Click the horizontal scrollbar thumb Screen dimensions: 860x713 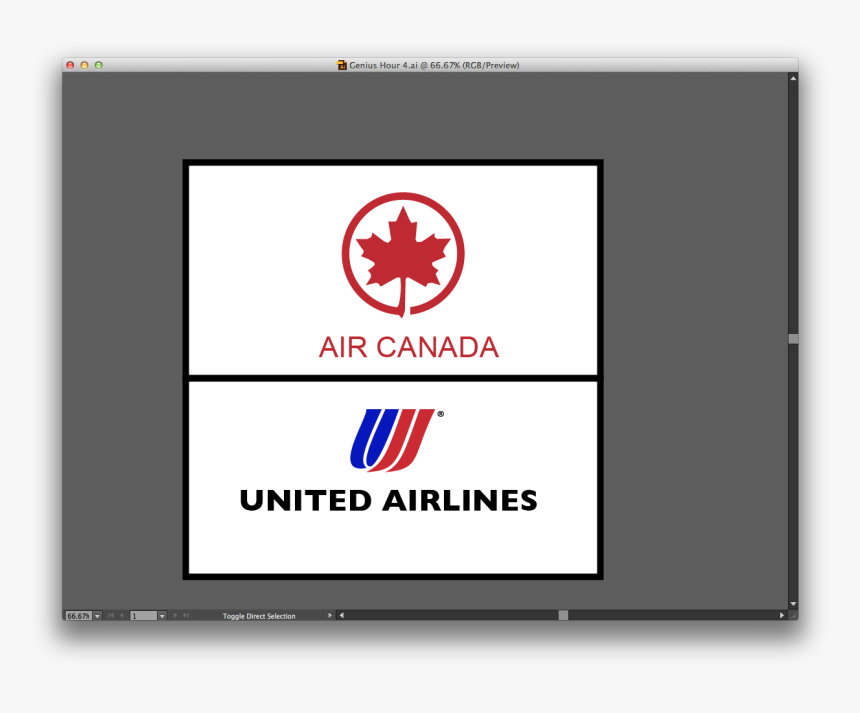coord(563,615)
